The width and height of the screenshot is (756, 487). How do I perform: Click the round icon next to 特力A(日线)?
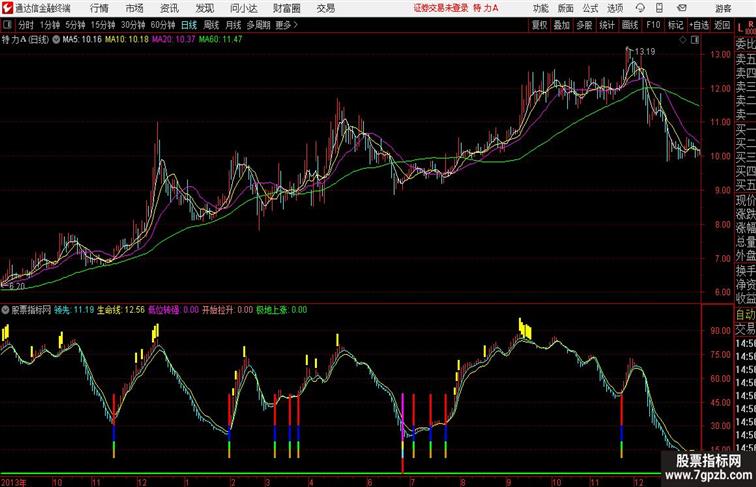click(x=56, y=40)
